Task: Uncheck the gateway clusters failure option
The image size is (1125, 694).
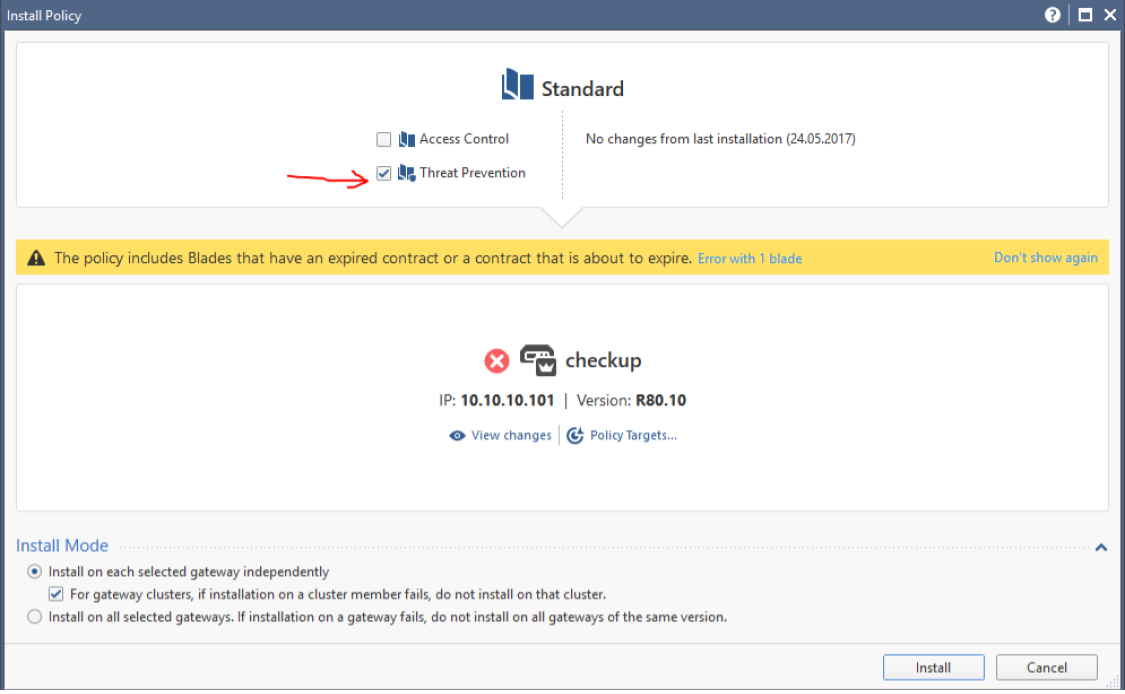Action: click(57, 594)
